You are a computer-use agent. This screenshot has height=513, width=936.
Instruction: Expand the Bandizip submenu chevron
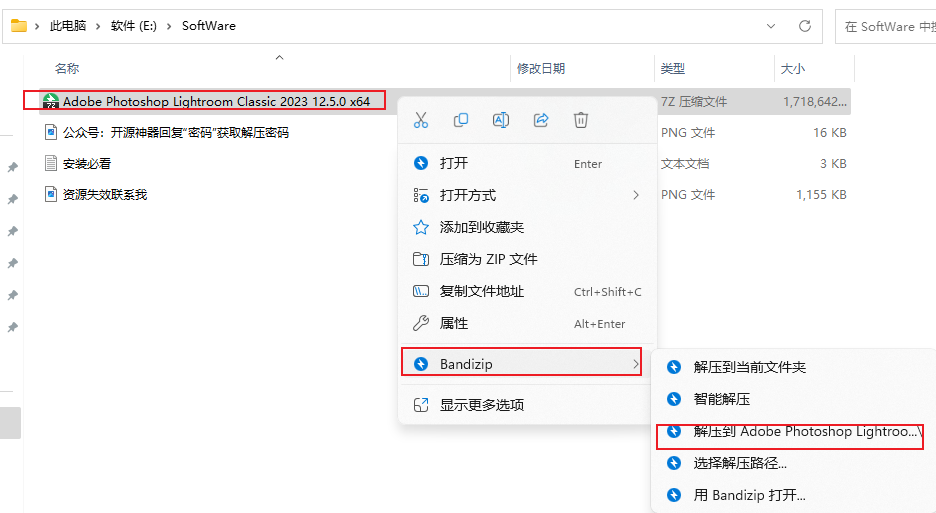(636, 364)
